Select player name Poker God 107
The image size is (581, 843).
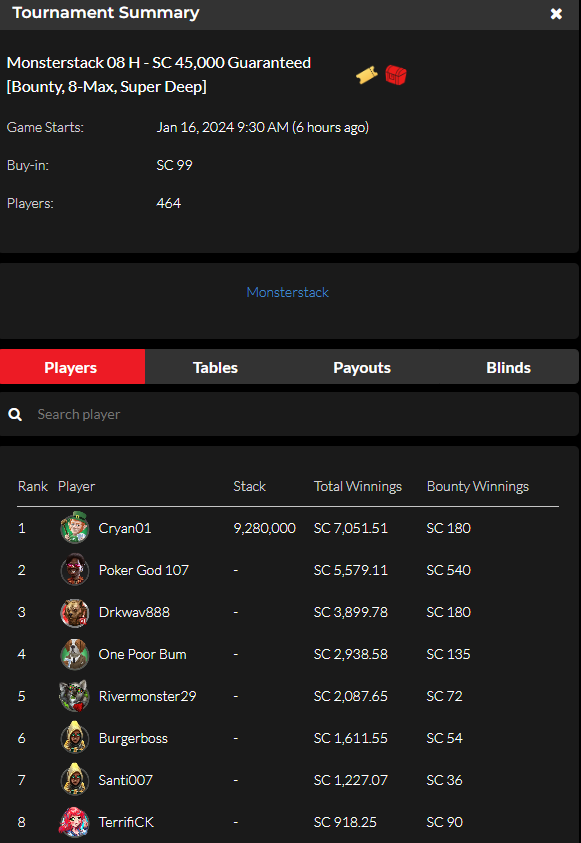[x=144, y=570]
